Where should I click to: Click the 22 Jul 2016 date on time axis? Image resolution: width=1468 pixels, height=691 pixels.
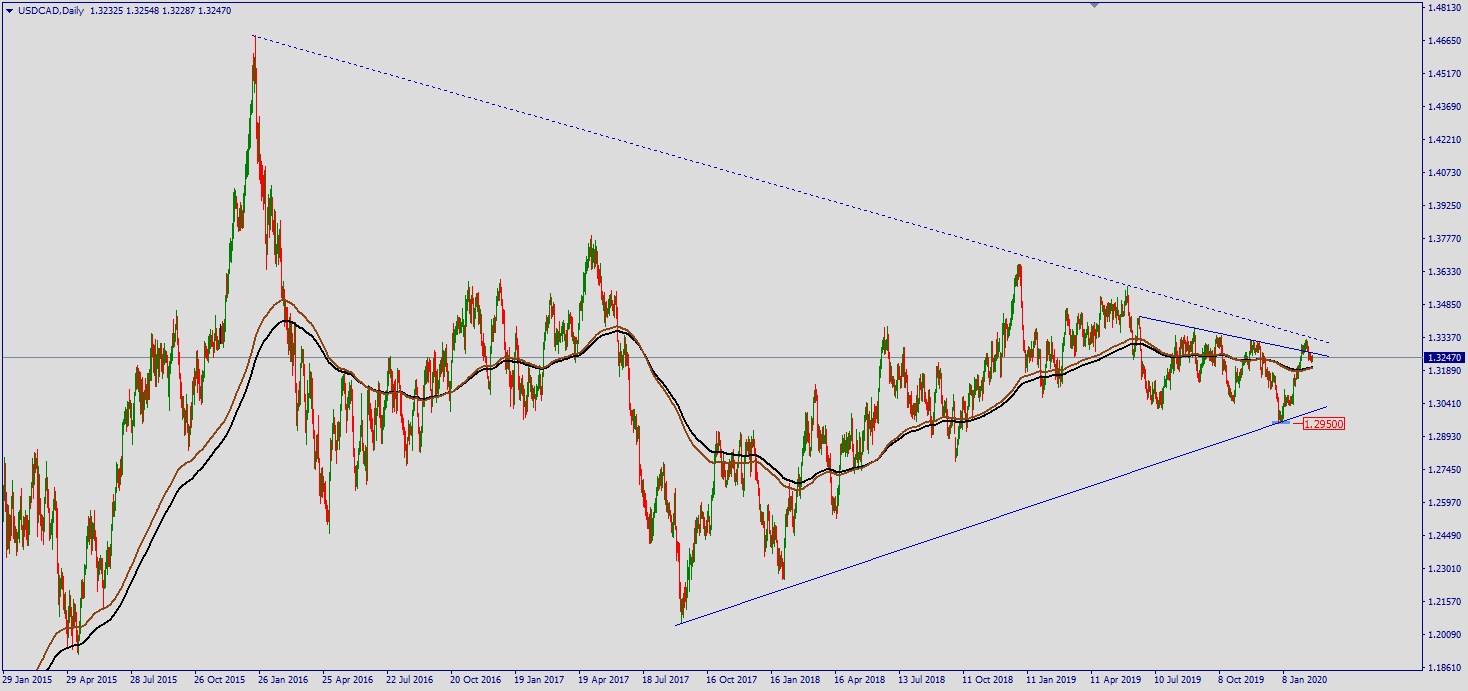pyautogui.click(x=412, y=679)
